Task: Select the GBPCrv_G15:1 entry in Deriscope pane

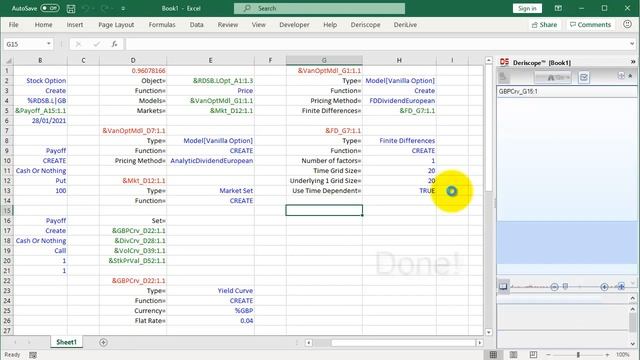Action: 567,91
